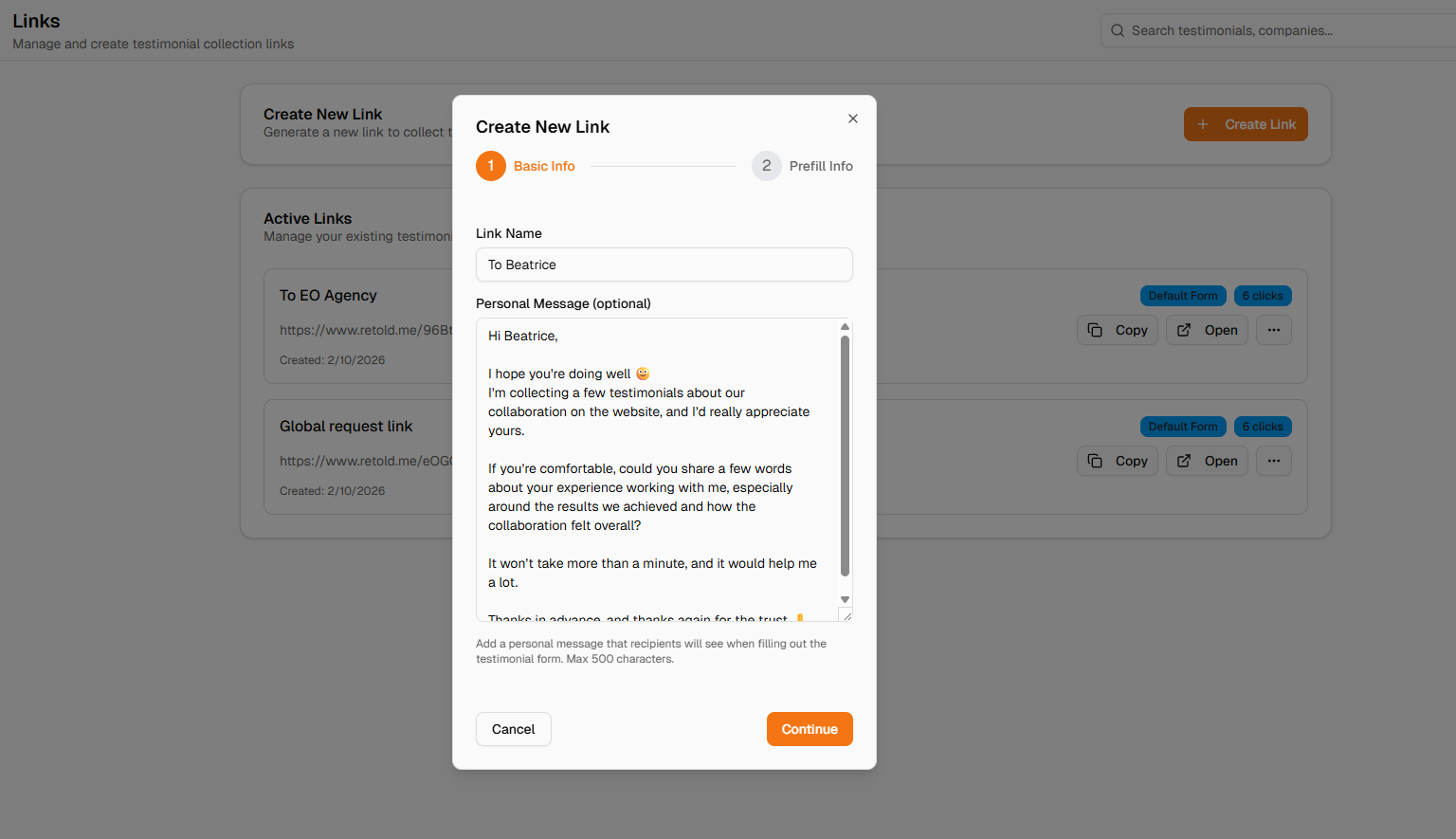Click the magnifying glass search icon
This screenshot has height=839, width=1456.
[1118, 29]
